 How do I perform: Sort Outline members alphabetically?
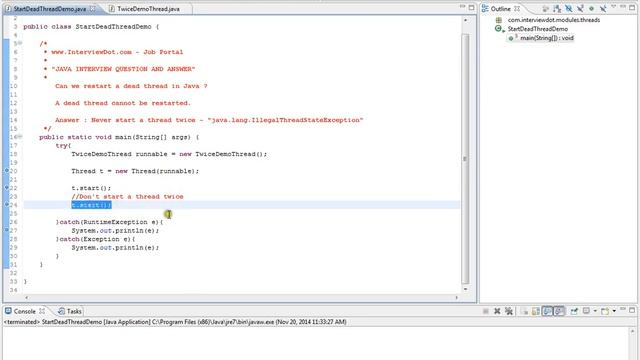[x=557, y=9]
